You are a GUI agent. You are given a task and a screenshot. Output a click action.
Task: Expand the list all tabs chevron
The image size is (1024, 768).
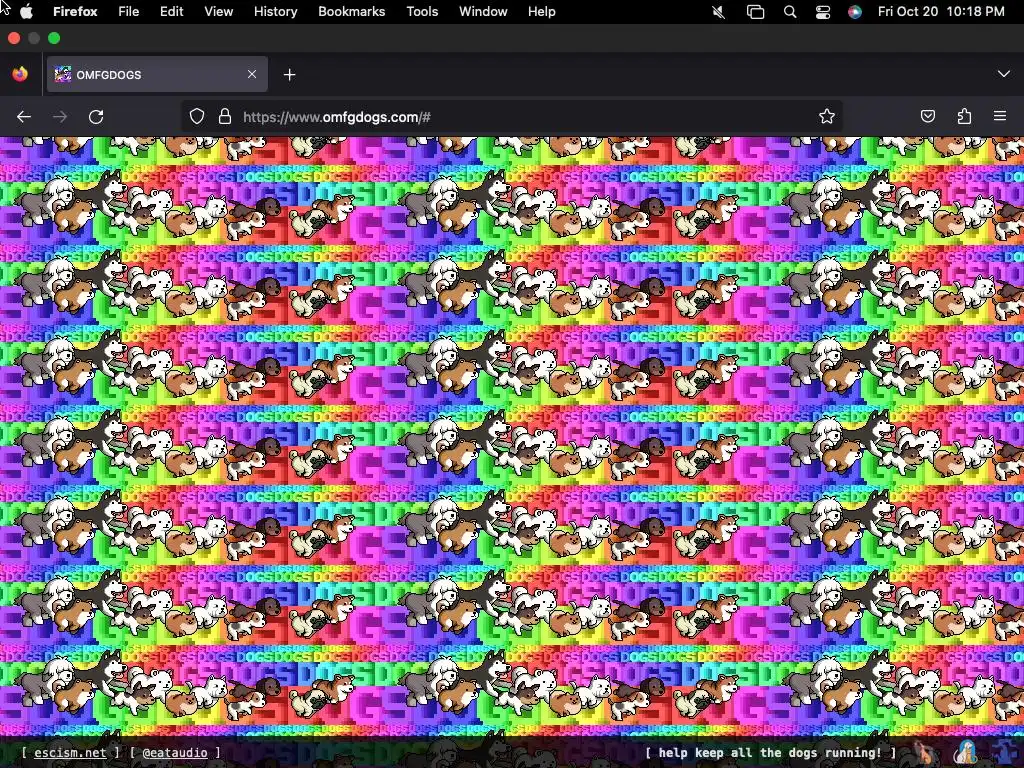[x=1004, y=74]
